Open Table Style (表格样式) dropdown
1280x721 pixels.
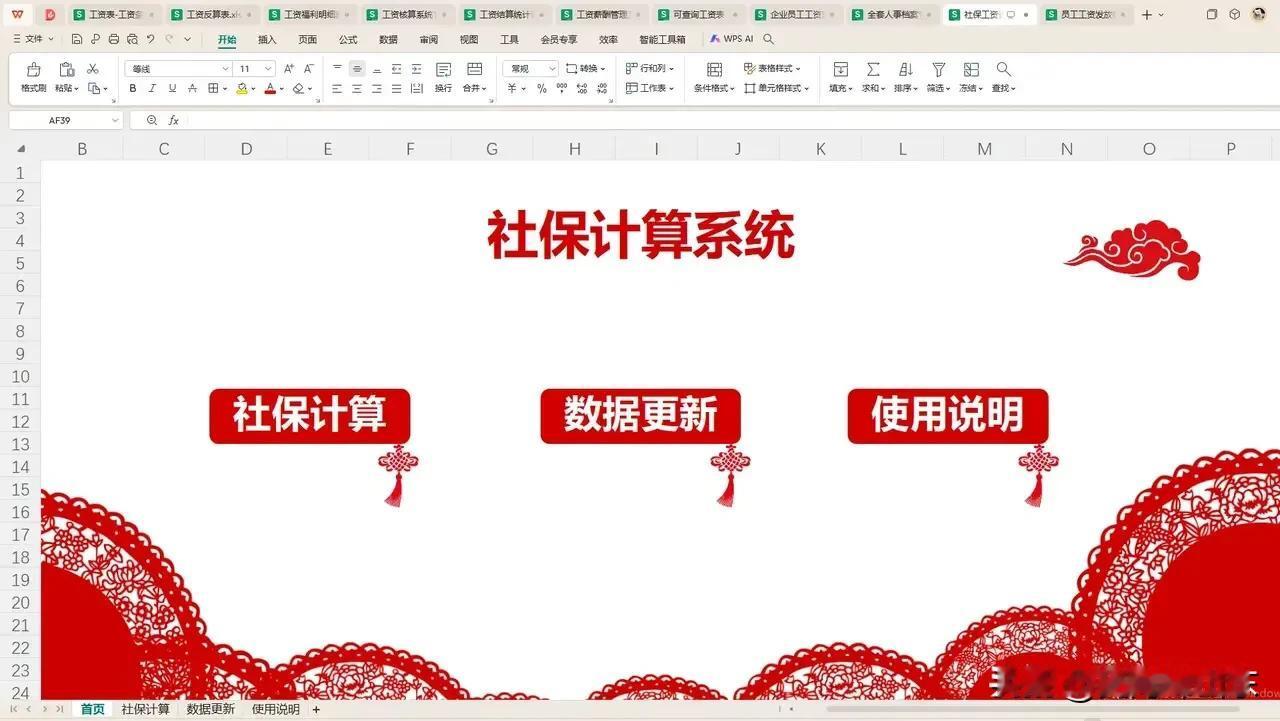coord(772,69)
